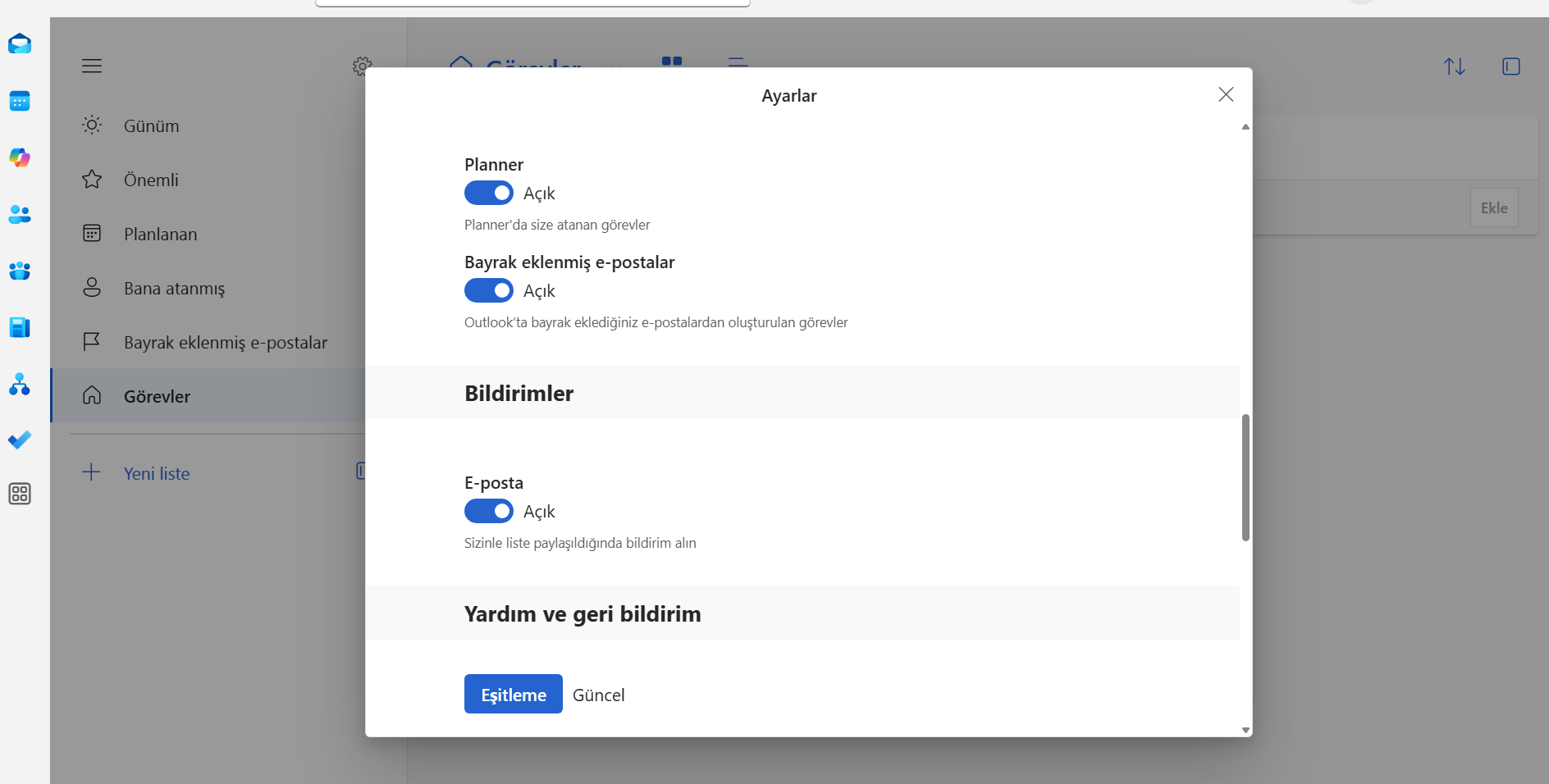Open People contacts icon in left rail

tap(20, 214)
